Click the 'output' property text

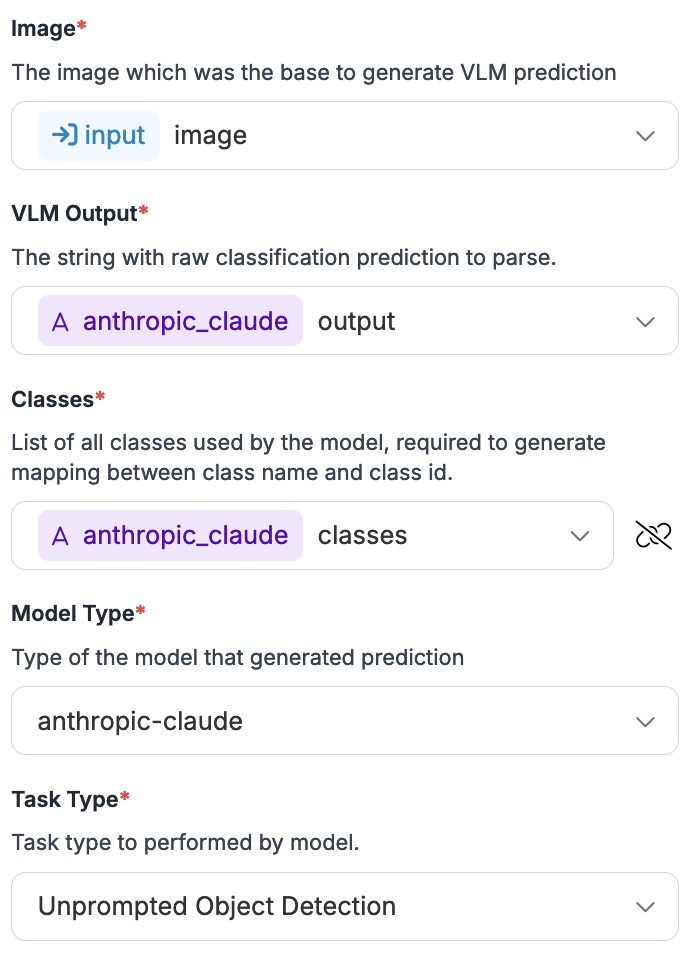tap(356, 321)
